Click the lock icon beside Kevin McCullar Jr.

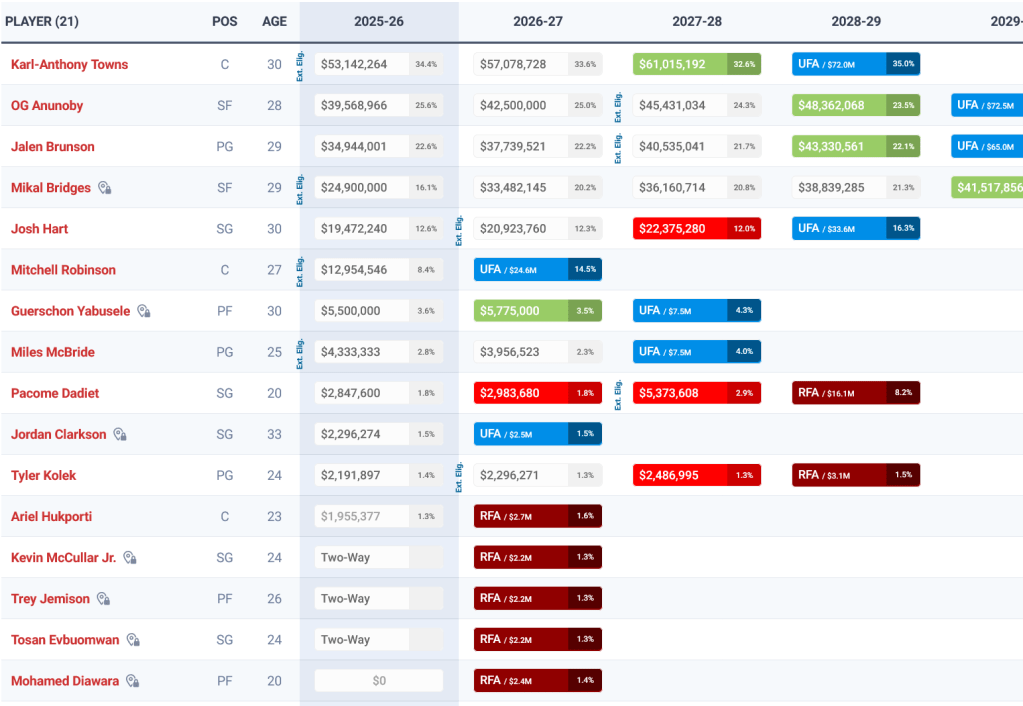click(130, 558)
